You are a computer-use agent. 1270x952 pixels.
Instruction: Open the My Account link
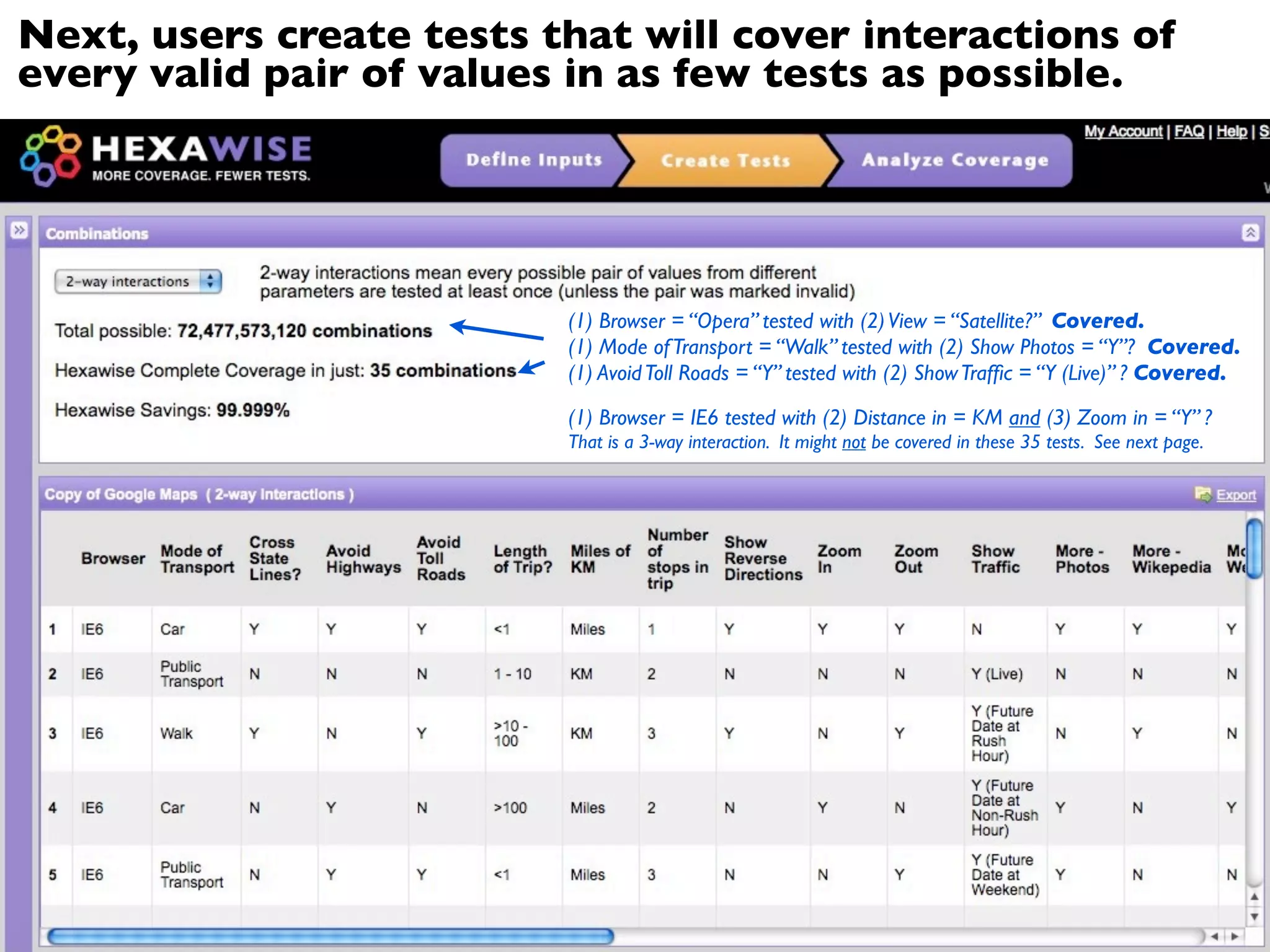[x=1123, y=131]
